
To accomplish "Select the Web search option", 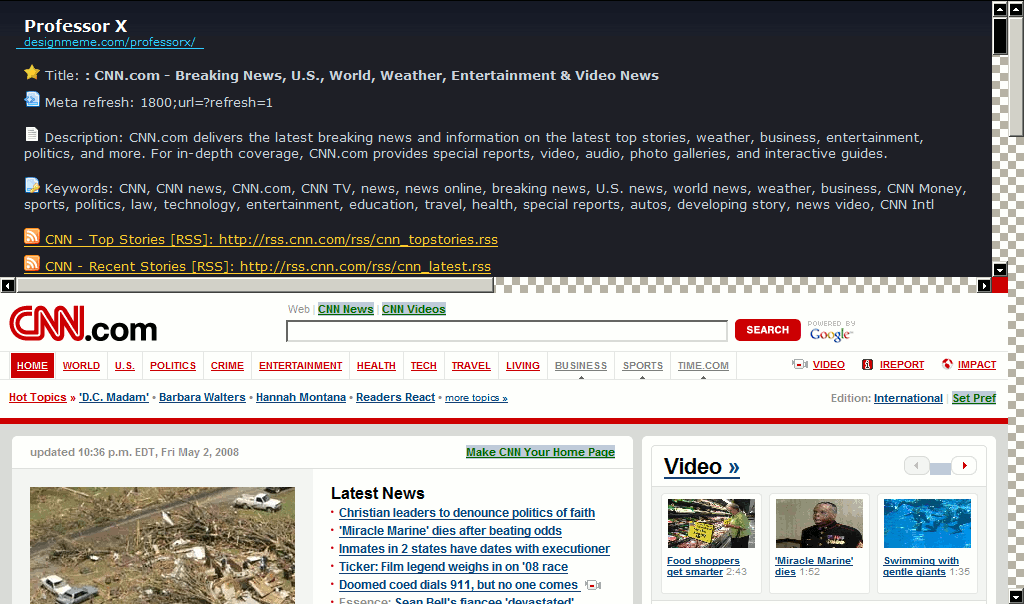I will (298, 309).
